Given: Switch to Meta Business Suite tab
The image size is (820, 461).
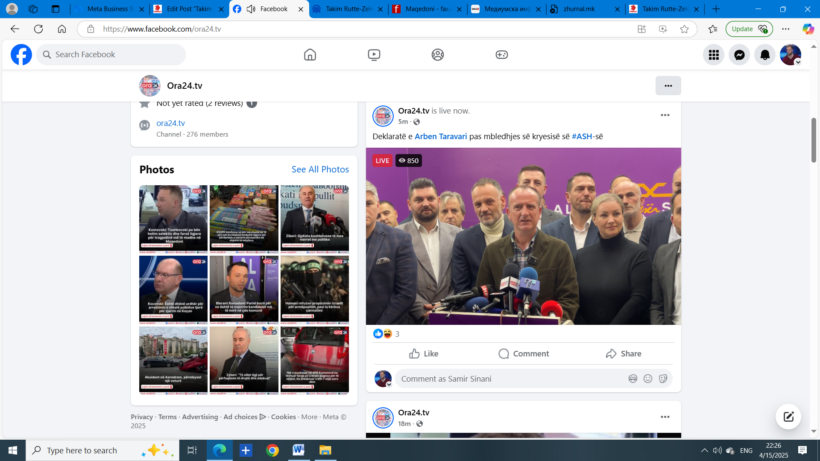Looking at the screenshot, I should coord(109,9).
